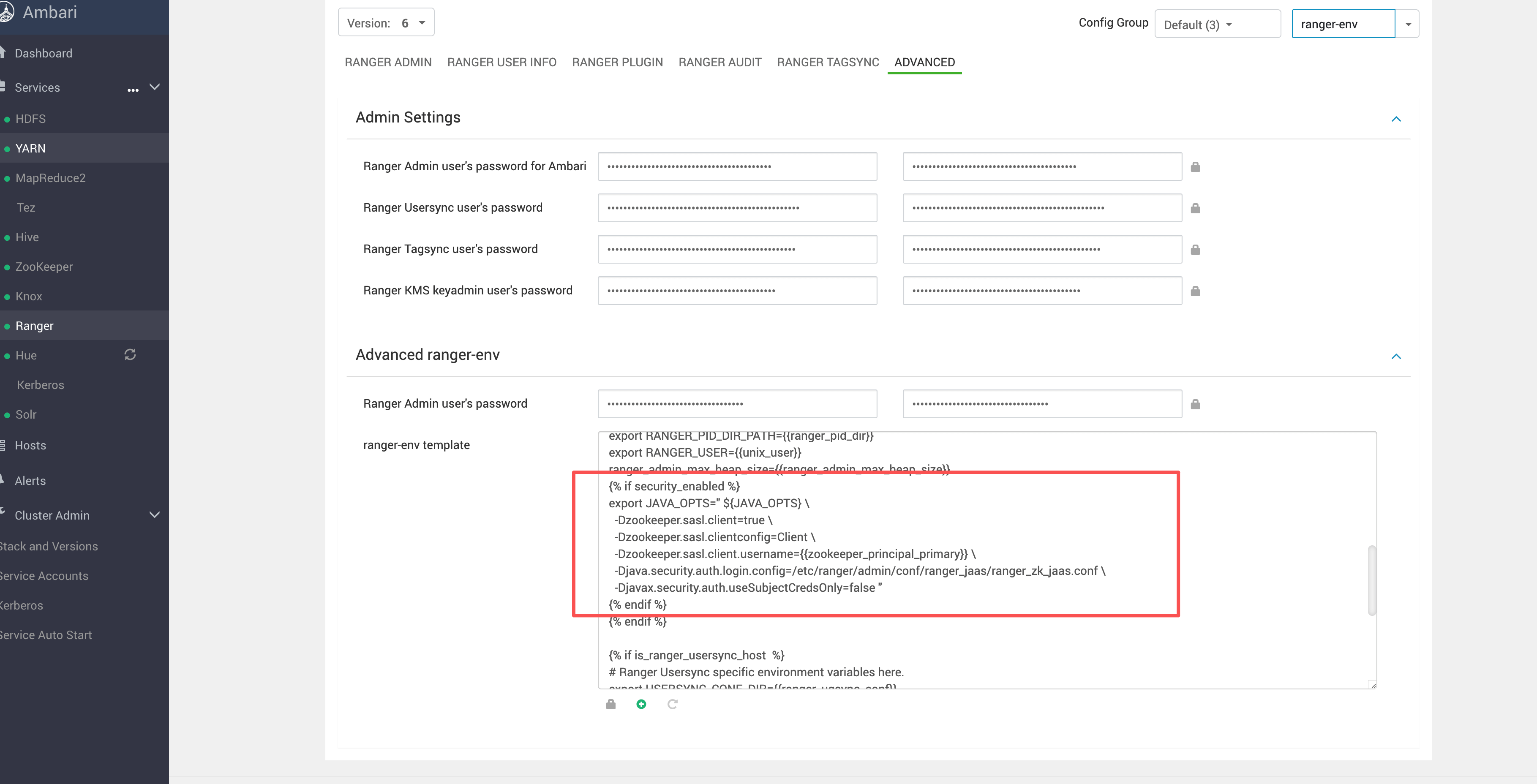
Task: Open the Service Auto Start link
Action: [x=46, y=635]
